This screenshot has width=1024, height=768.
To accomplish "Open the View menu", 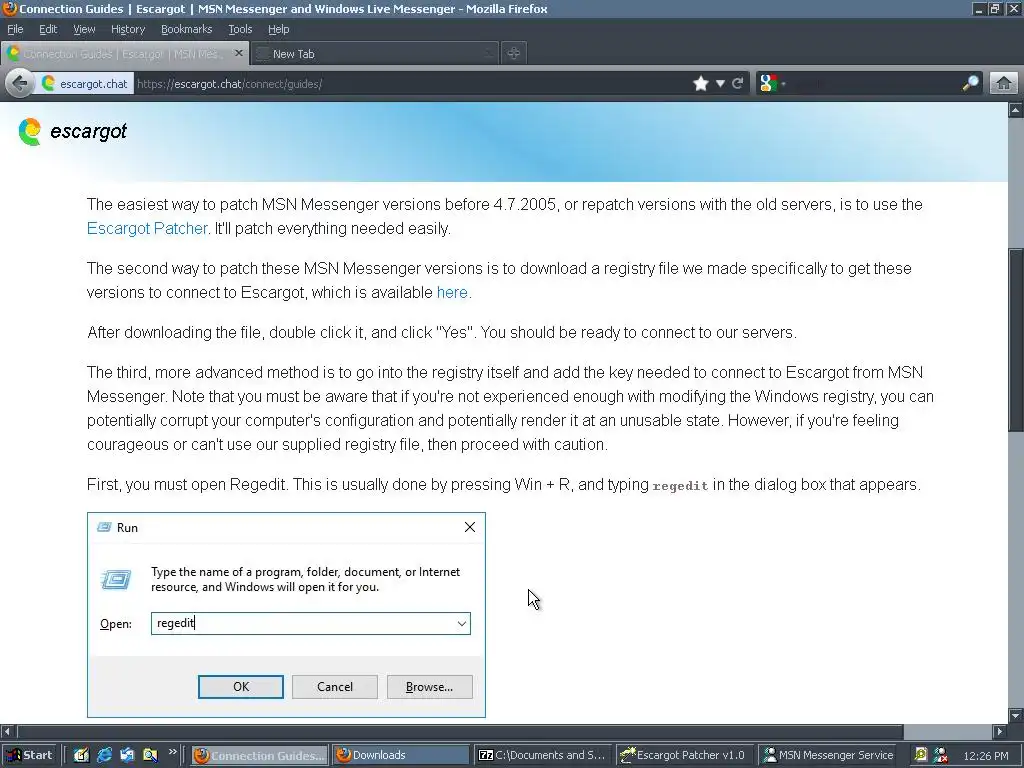I will point(84,29).
